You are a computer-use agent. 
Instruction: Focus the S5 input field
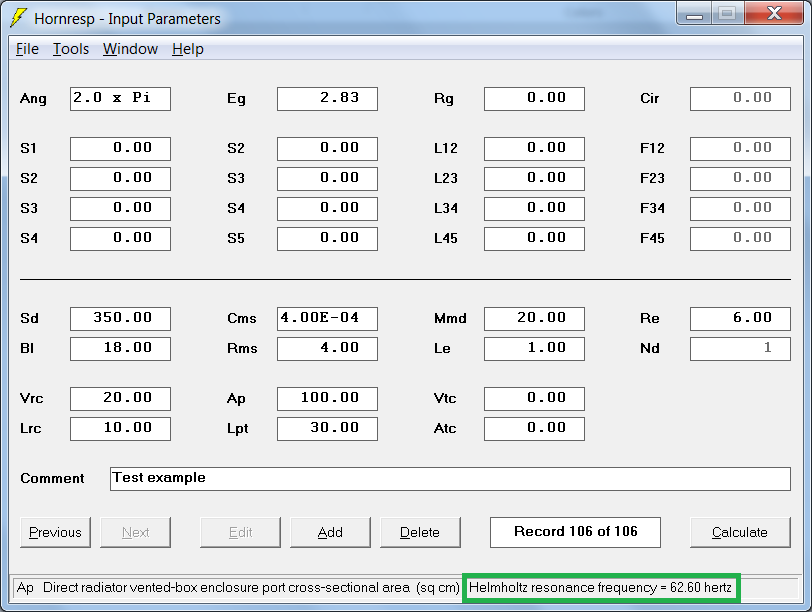coord(327,239)
